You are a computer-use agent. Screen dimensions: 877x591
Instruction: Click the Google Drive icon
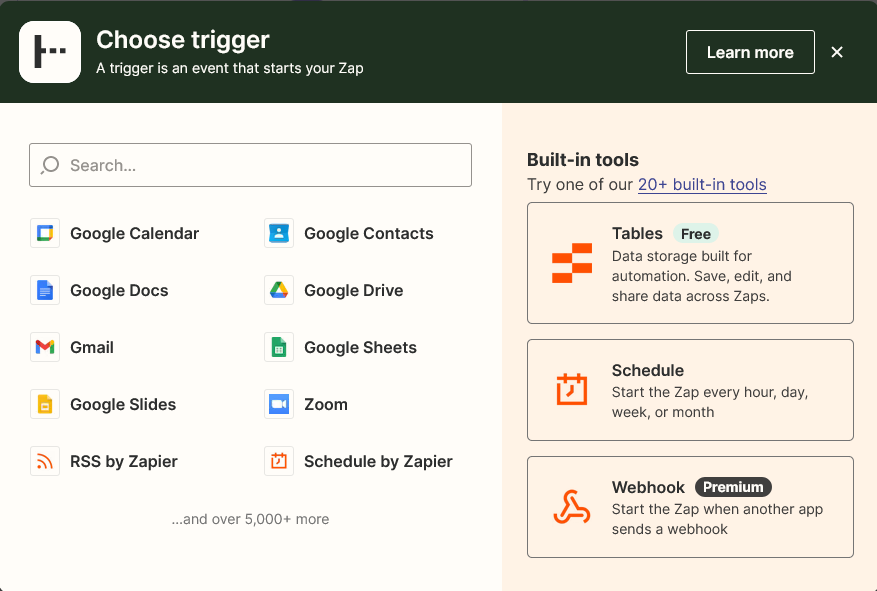point(279,290)
